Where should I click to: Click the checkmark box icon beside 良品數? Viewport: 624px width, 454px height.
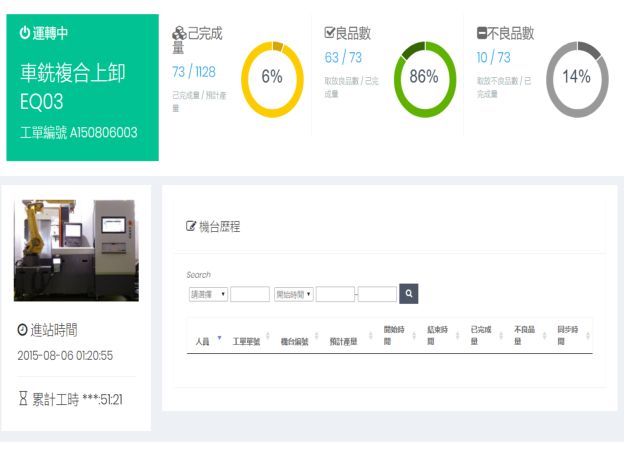coord(330,33)
